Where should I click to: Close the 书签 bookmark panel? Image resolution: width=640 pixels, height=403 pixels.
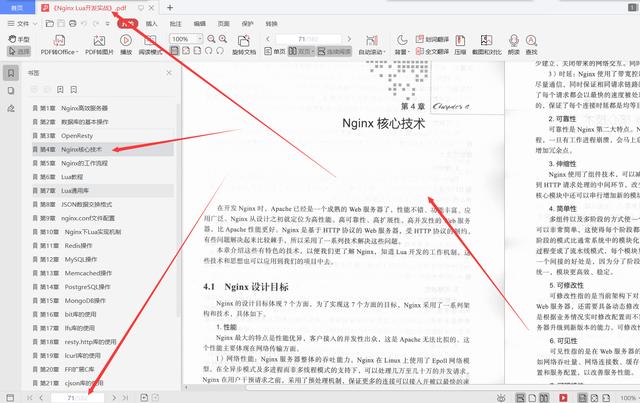169,73
